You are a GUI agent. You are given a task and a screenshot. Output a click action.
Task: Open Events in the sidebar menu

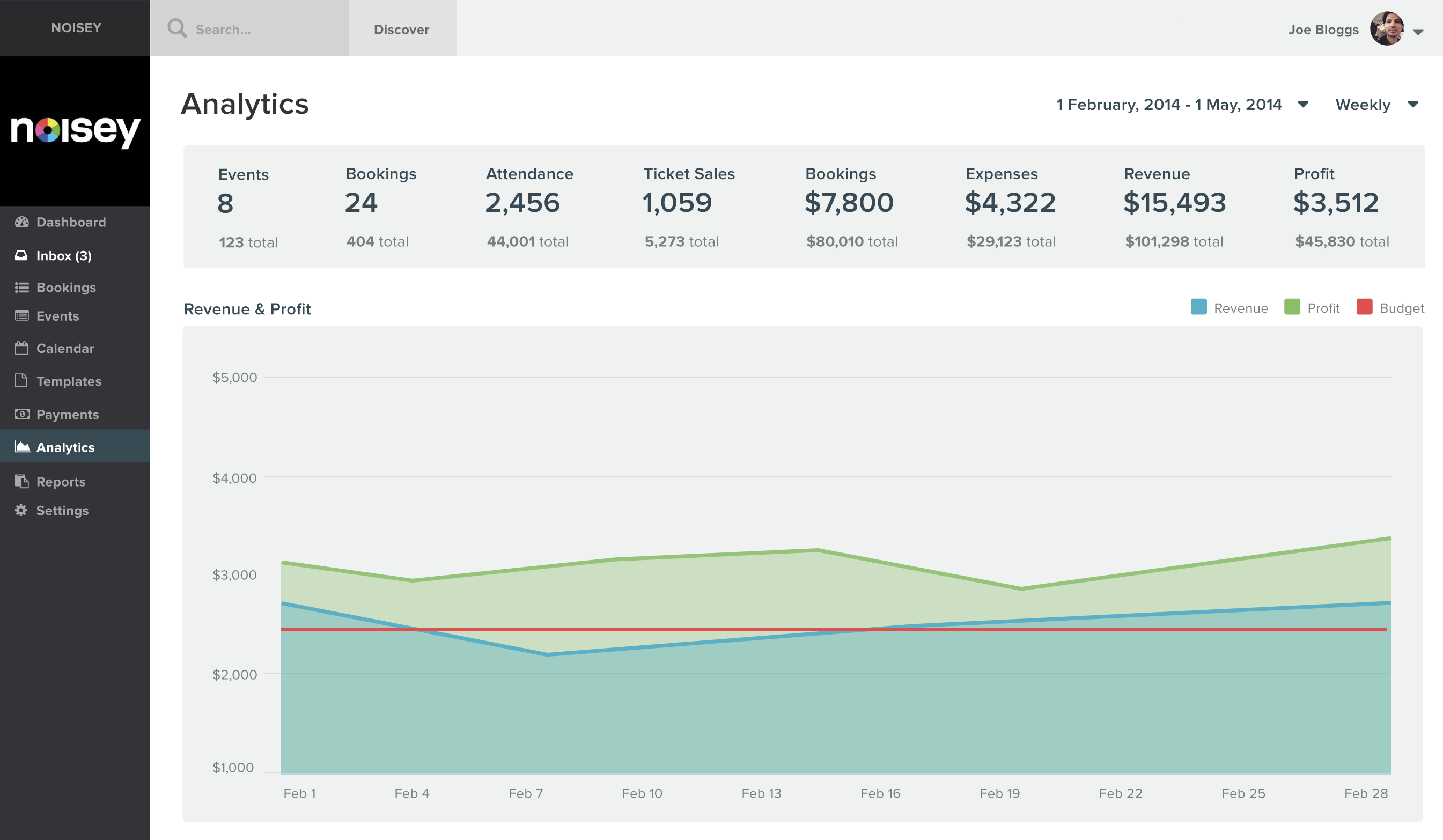click(57, 316)
